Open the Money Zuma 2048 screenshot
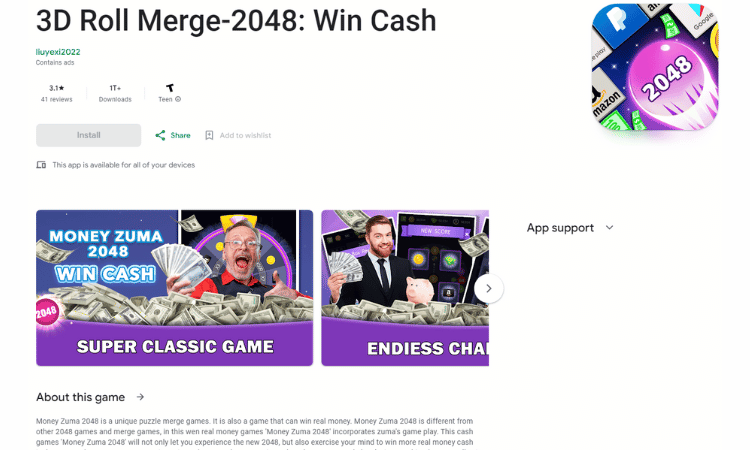The image size is (750, 450). click(x=175, y=288)
